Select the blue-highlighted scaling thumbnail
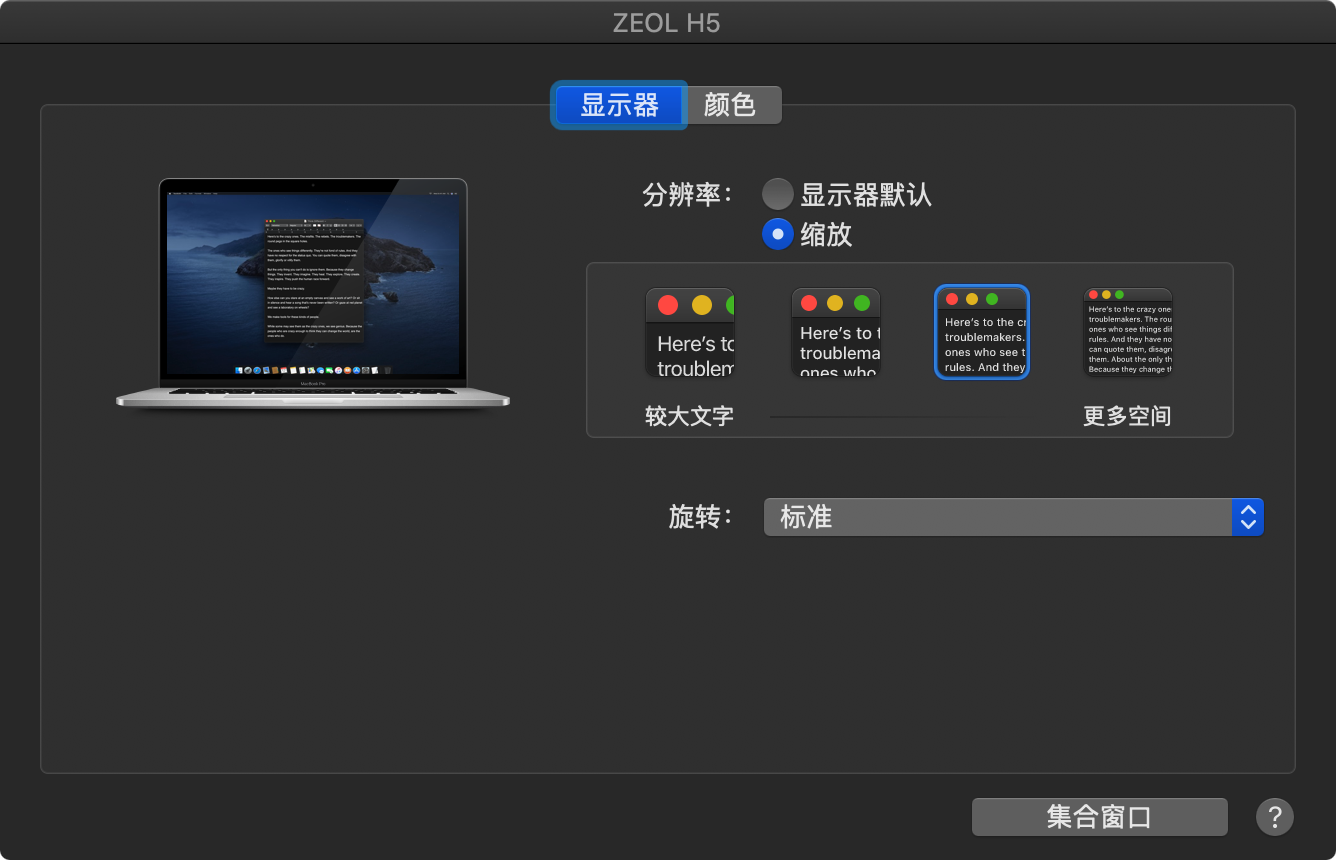Screen dimensions: 1336x860 click(x=981, y=332)
